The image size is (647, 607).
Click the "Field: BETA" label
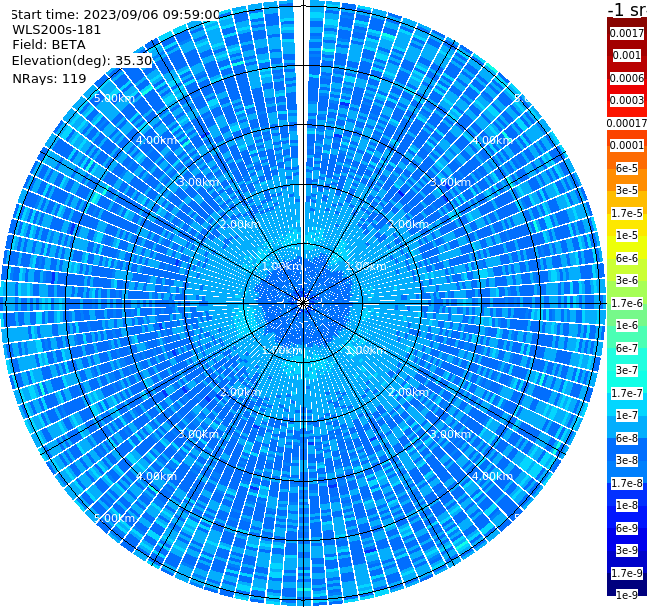(x=49, y=45)
